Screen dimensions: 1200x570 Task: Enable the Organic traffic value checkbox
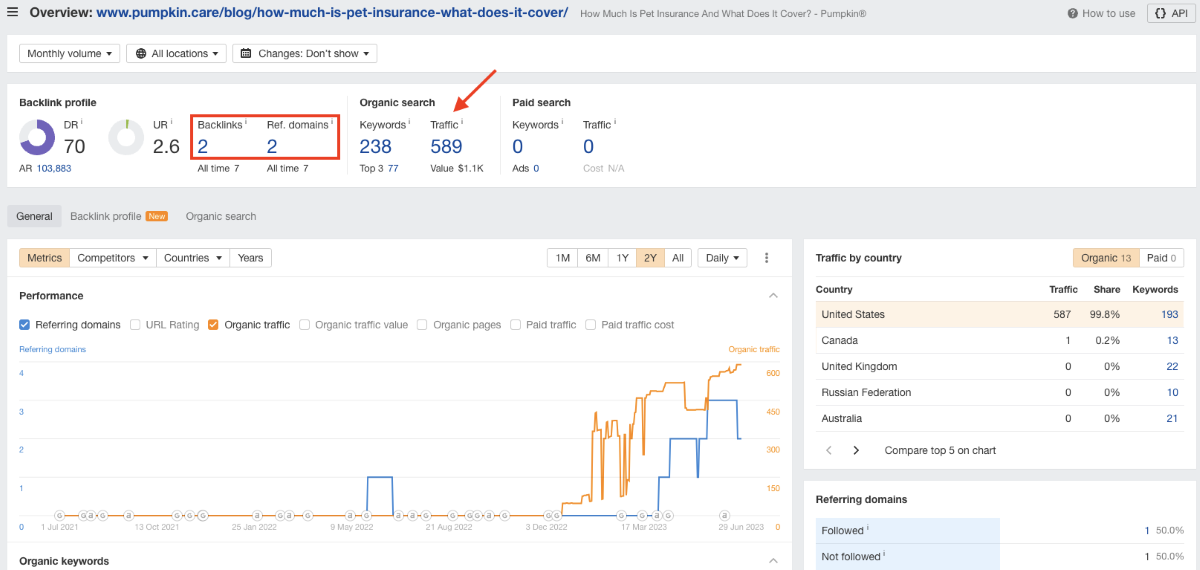tap(304, 324)
